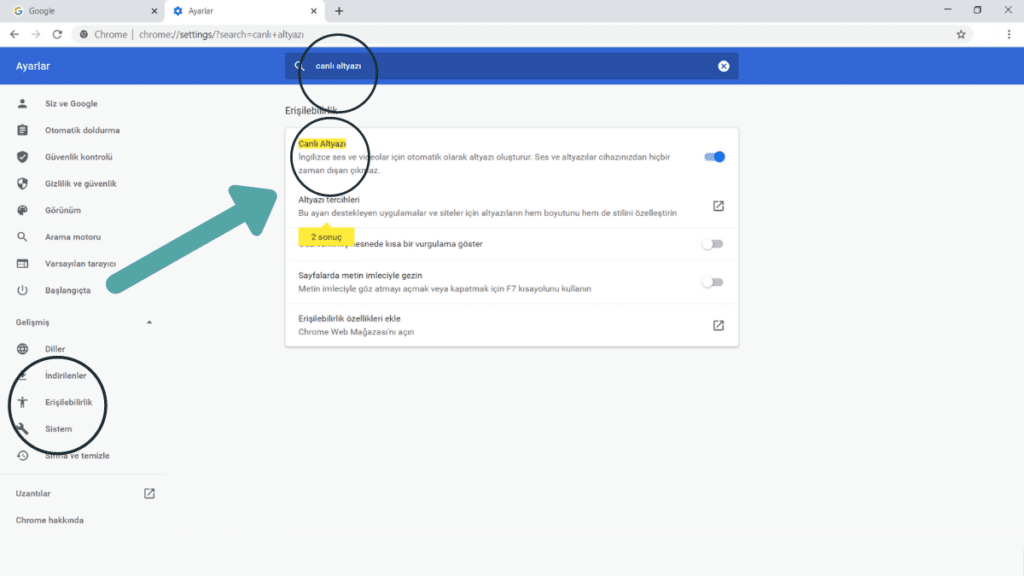Reload the page with refresh icon
This screenshot has height=576, width=1024.
[57, 35]
